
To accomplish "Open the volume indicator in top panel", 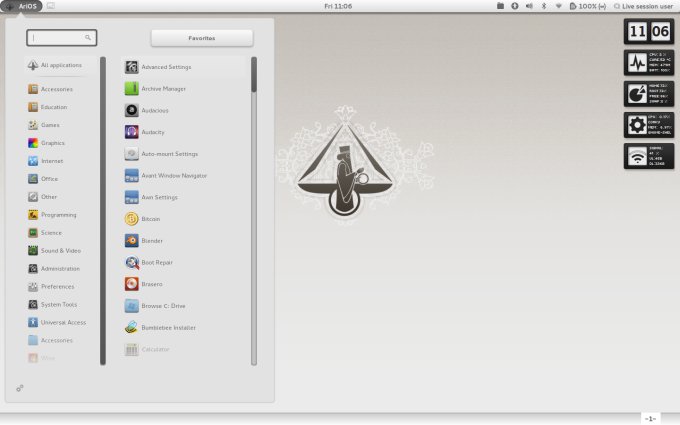I will (529, 6).
